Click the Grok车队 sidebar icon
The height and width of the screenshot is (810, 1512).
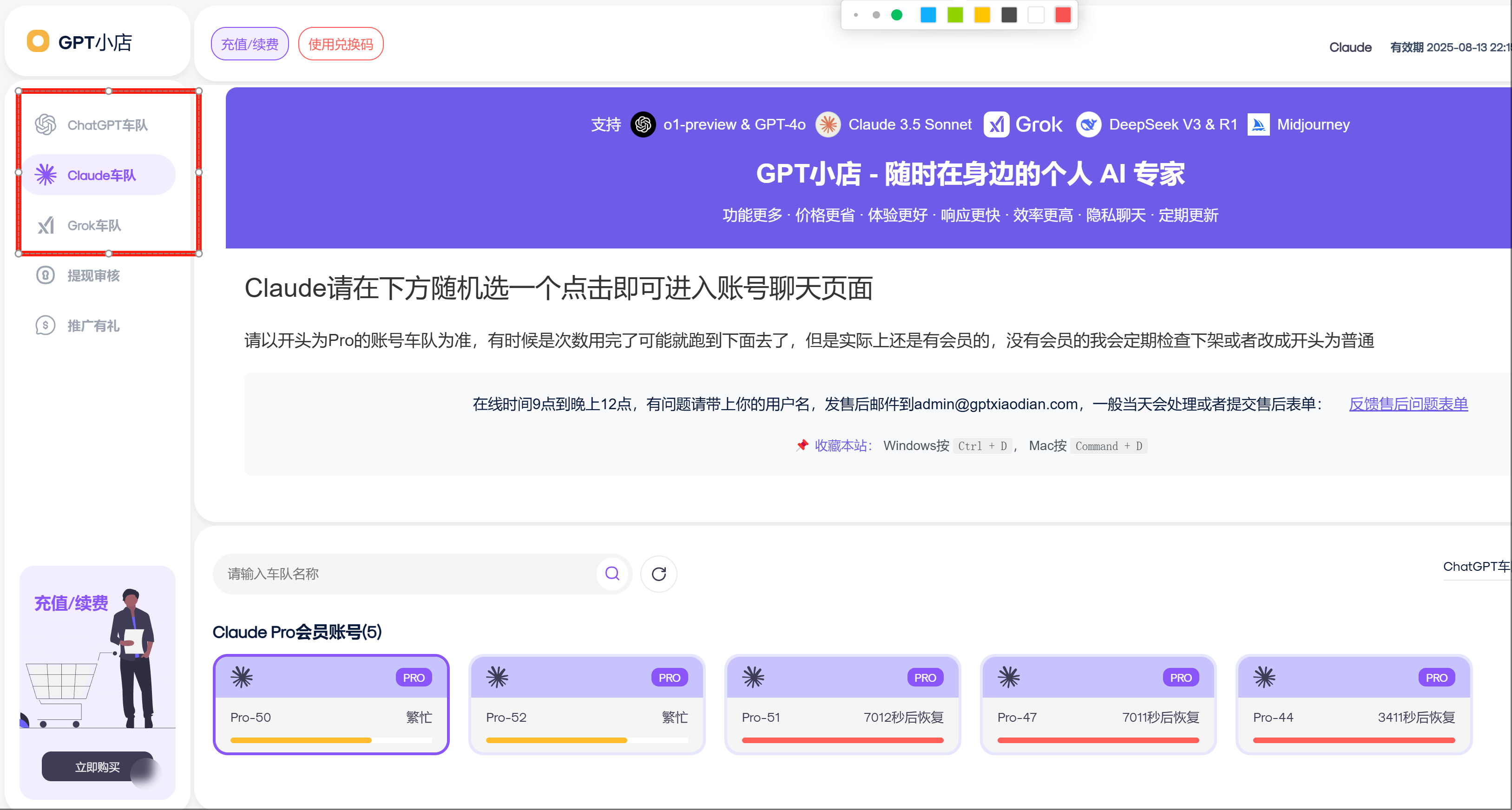pos(45,225)
